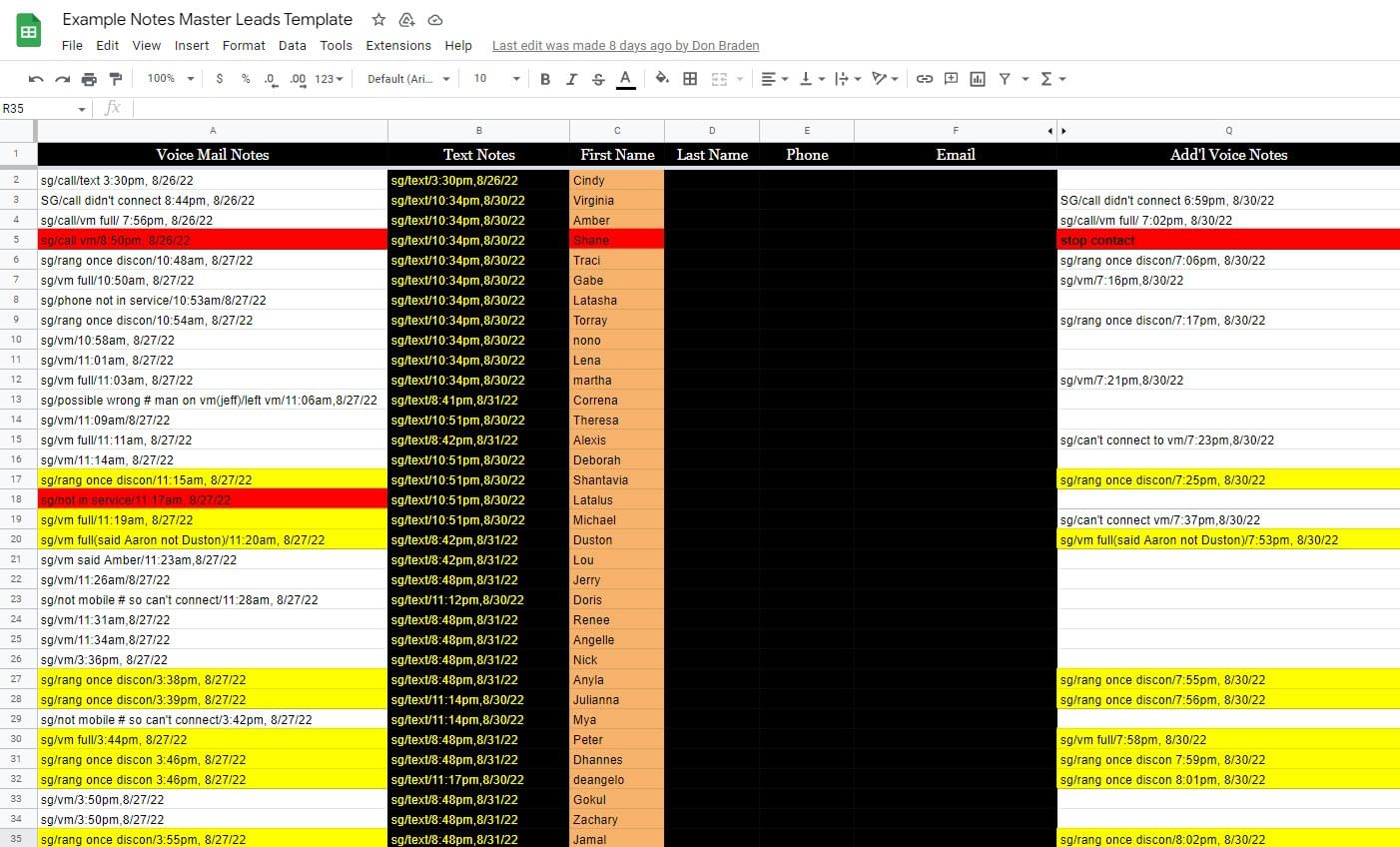Star this spreadsheet document

point(378,20)
